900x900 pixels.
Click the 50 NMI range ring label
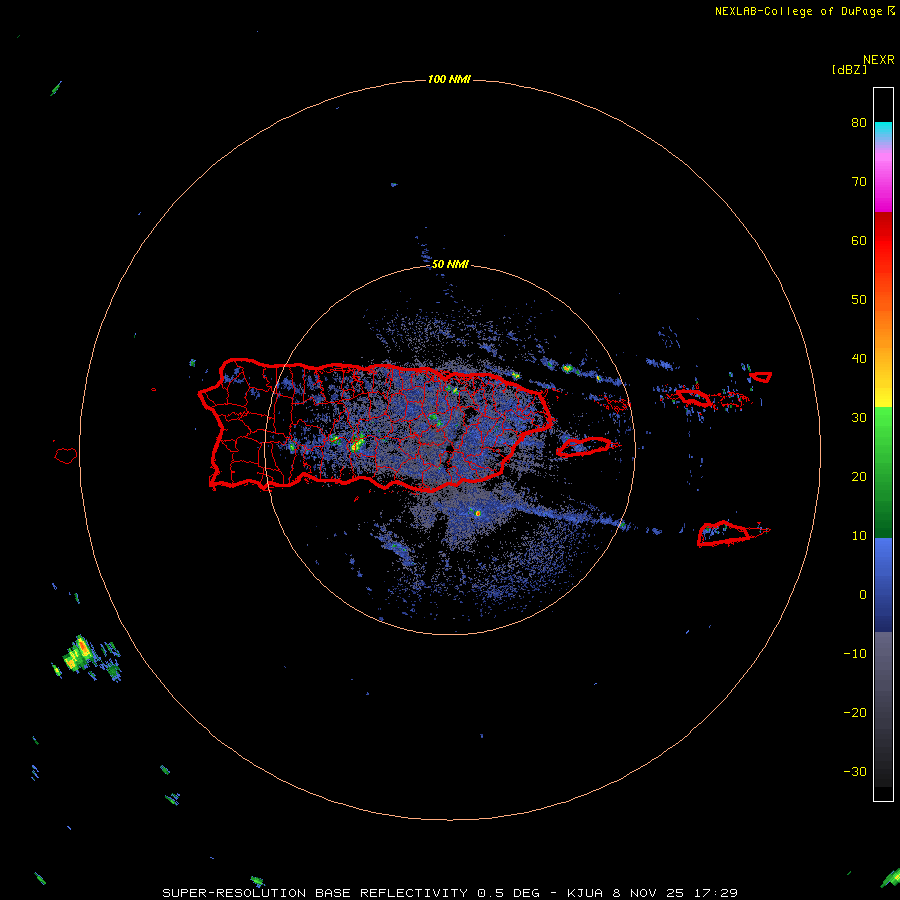[x=450, y=264]
